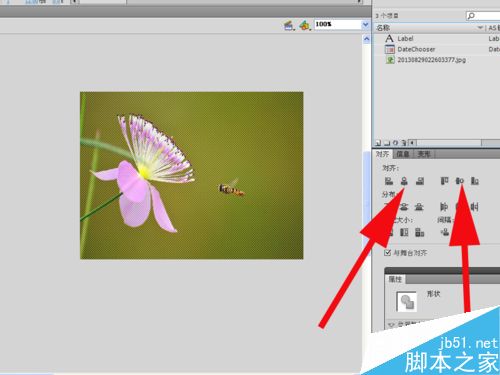Click the Lab linkage cell of Label
The image size is (500, 375).
[494, 39]
